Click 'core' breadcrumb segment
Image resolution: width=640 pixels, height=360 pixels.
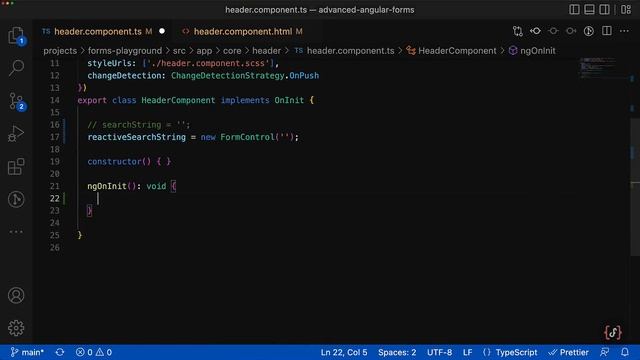(232, 51)
